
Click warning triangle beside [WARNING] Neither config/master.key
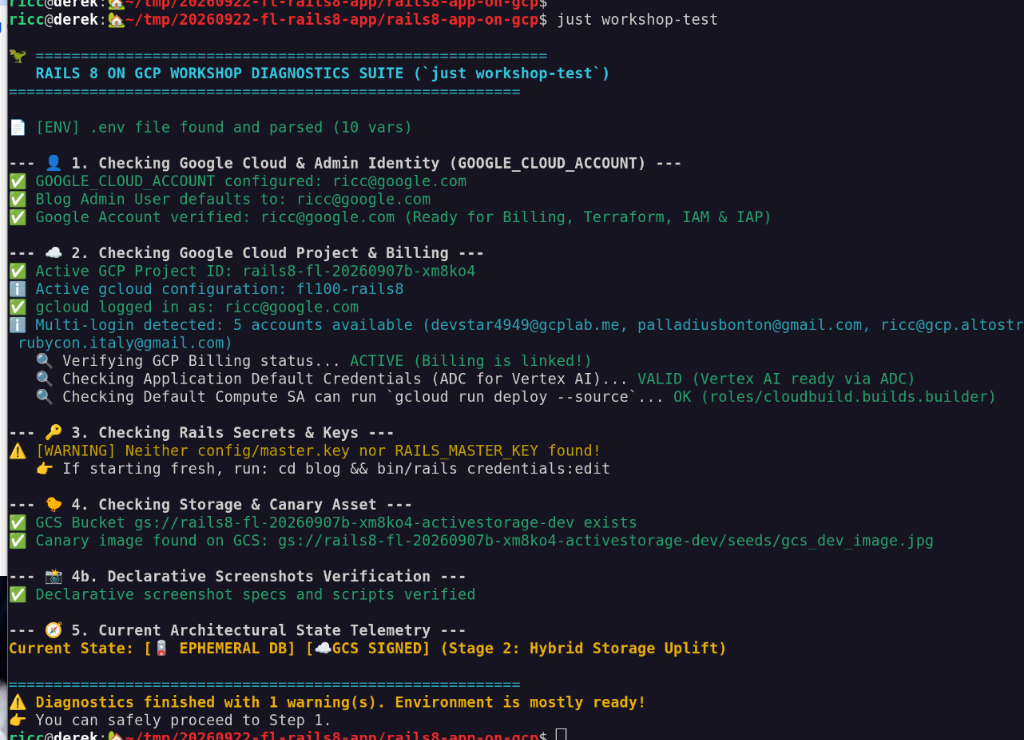(x=18, y=451)
